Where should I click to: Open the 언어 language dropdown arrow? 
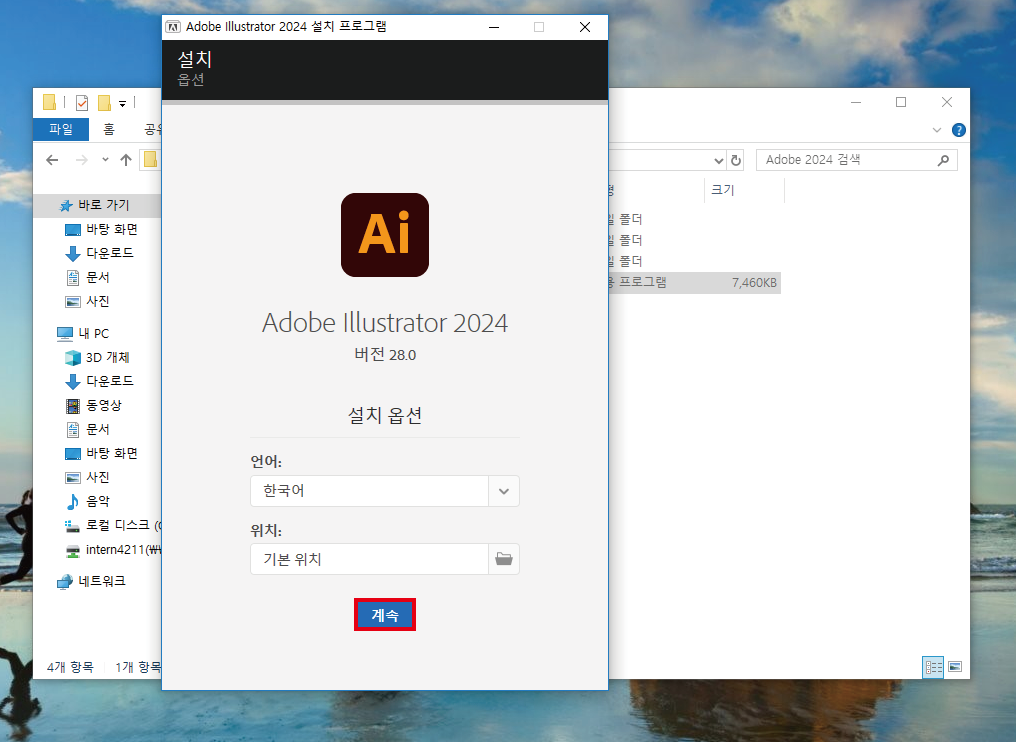(503, 491)
